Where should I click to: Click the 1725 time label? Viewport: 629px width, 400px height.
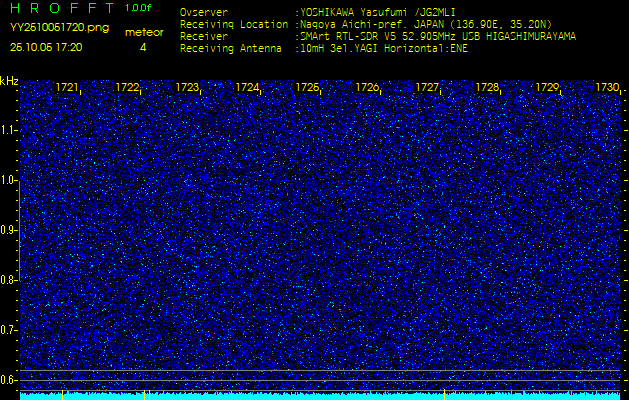[x=307, y=87]
